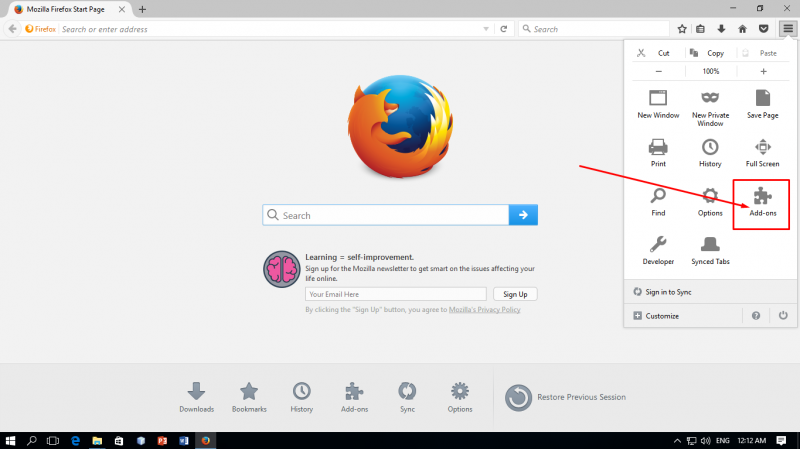Enter Full Screen mode
This screenshot has height=449, width=800.
[762, 153]
